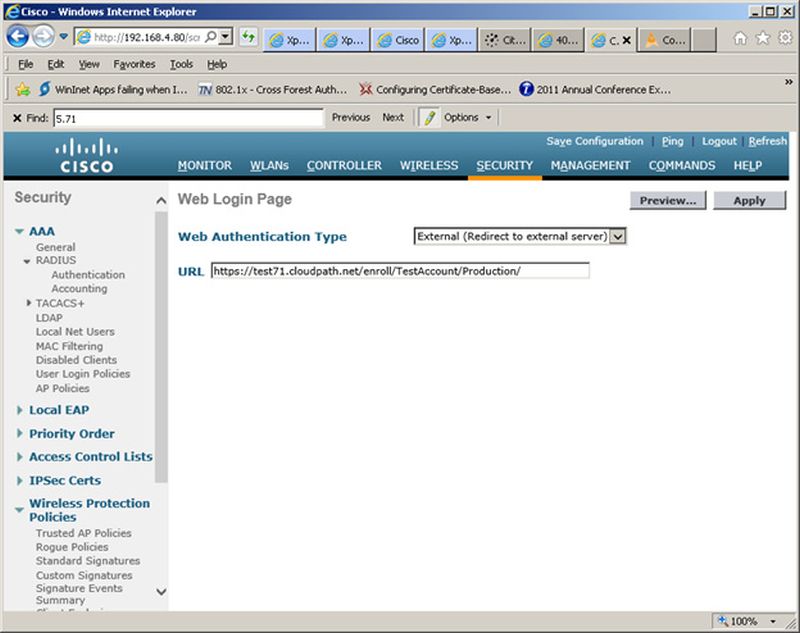Click the Preview... button
This screenshot has width=800, height=633.
point(668,200)
